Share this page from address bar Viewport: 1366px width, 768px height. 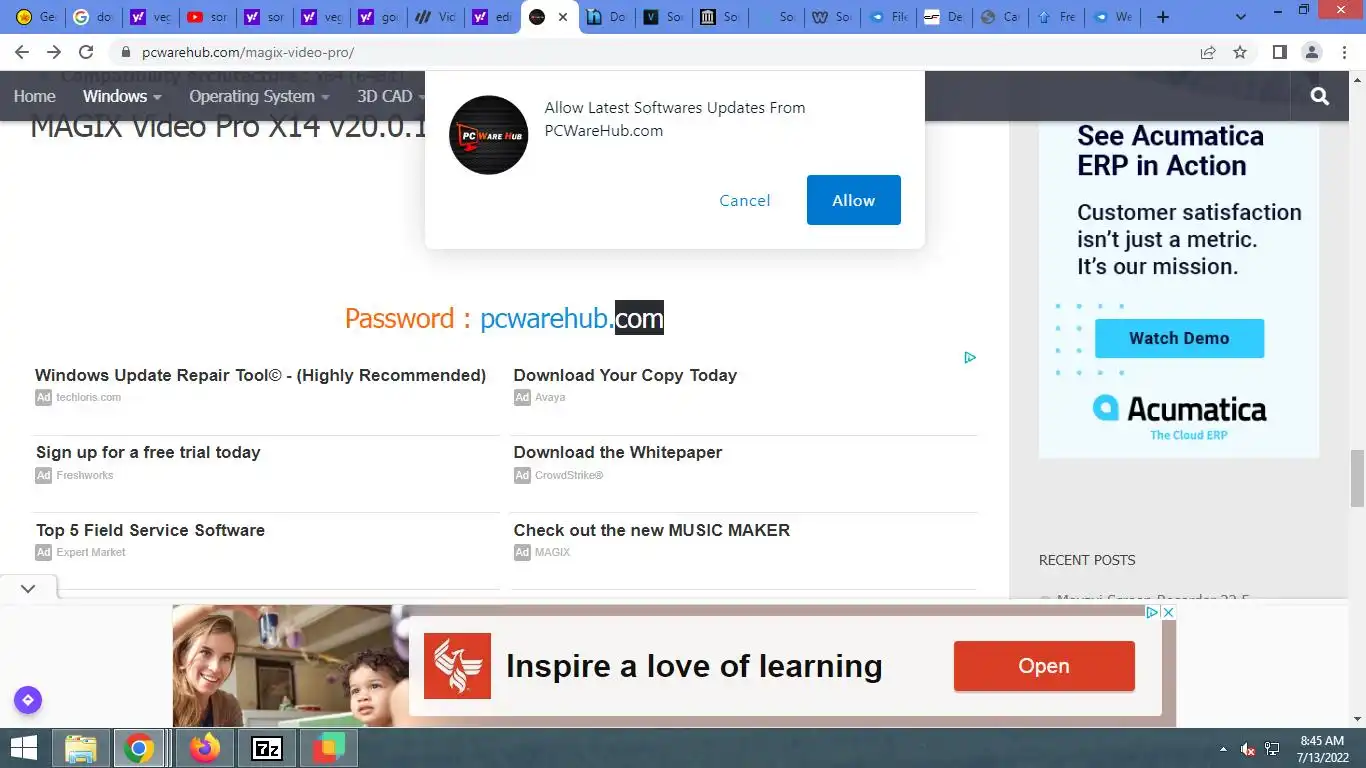[x=1208, y=52]
